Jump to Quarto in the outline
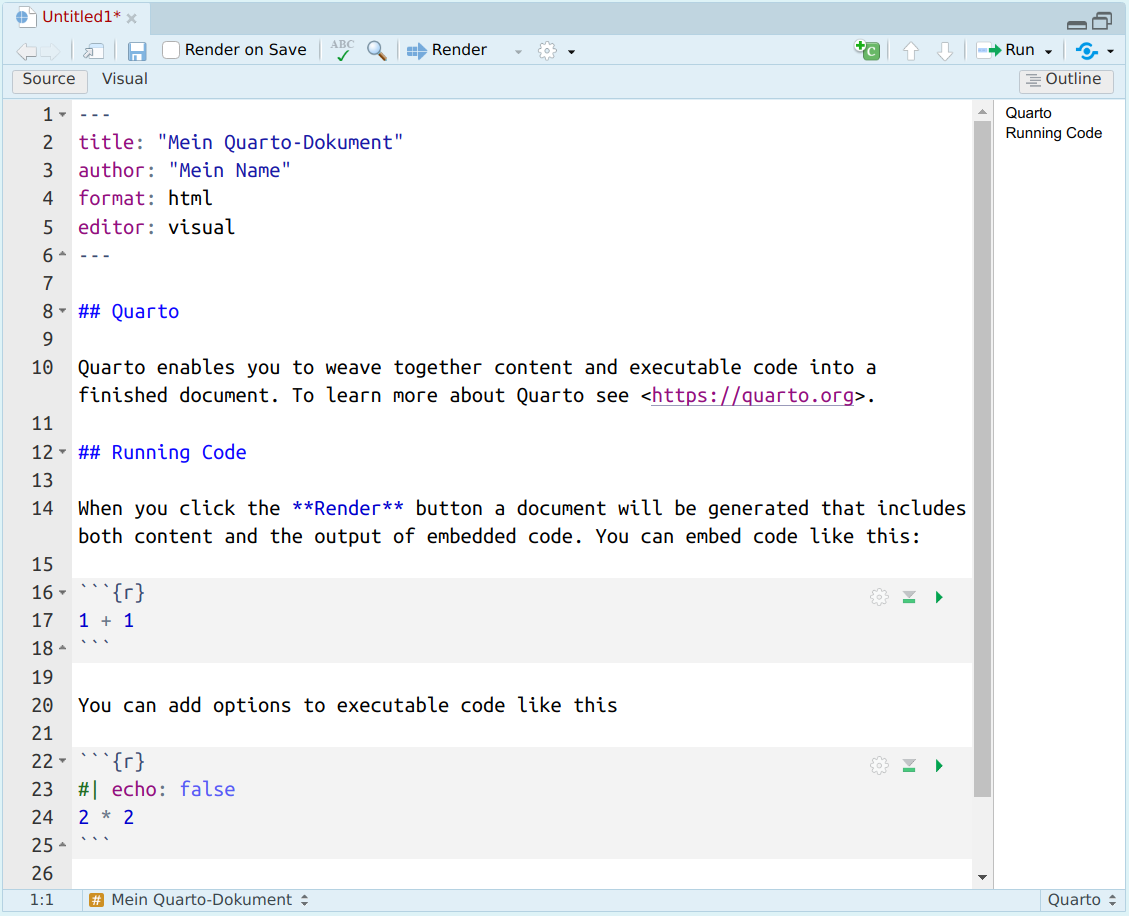The image size is (1129, 916). [1028, 113]
